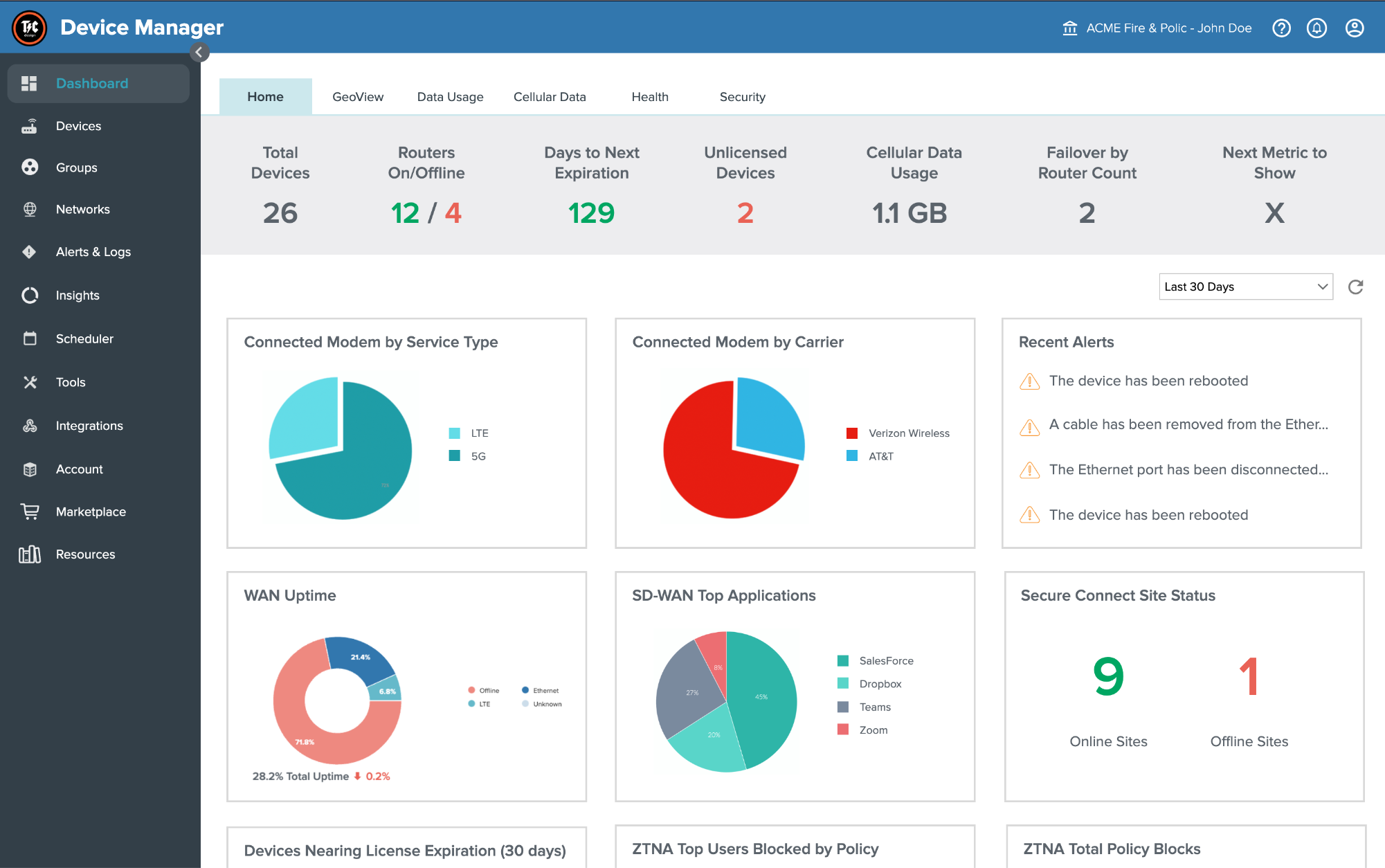The image size is (1385, 868).
Task: Switch to the Home tab
Action: [266, 97]
